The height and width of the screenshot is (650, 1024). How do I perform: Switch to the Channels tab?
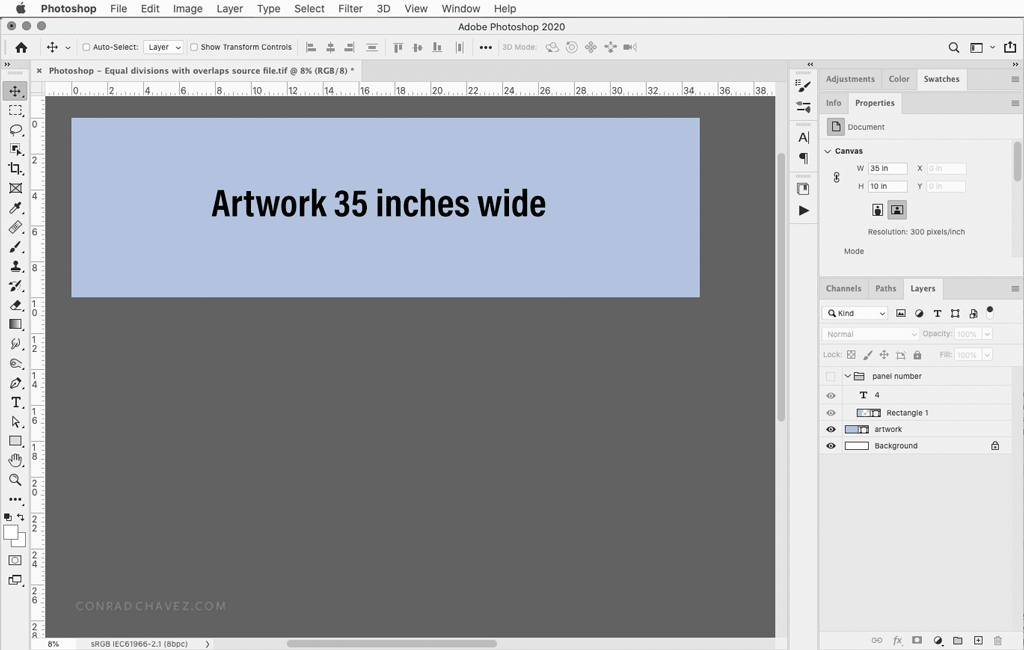(x=843, y=288)
